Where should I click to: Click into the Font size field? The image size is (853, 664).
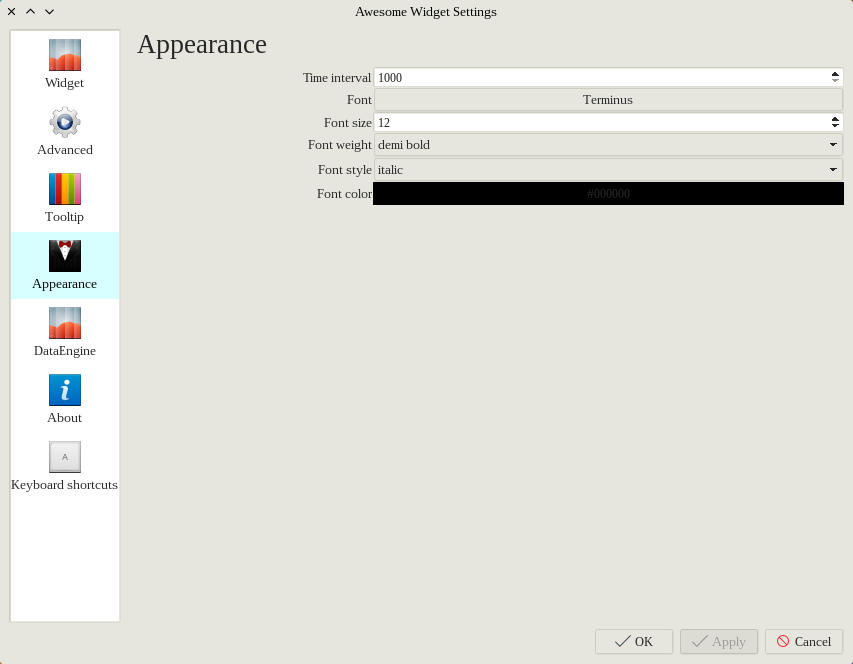600,122
